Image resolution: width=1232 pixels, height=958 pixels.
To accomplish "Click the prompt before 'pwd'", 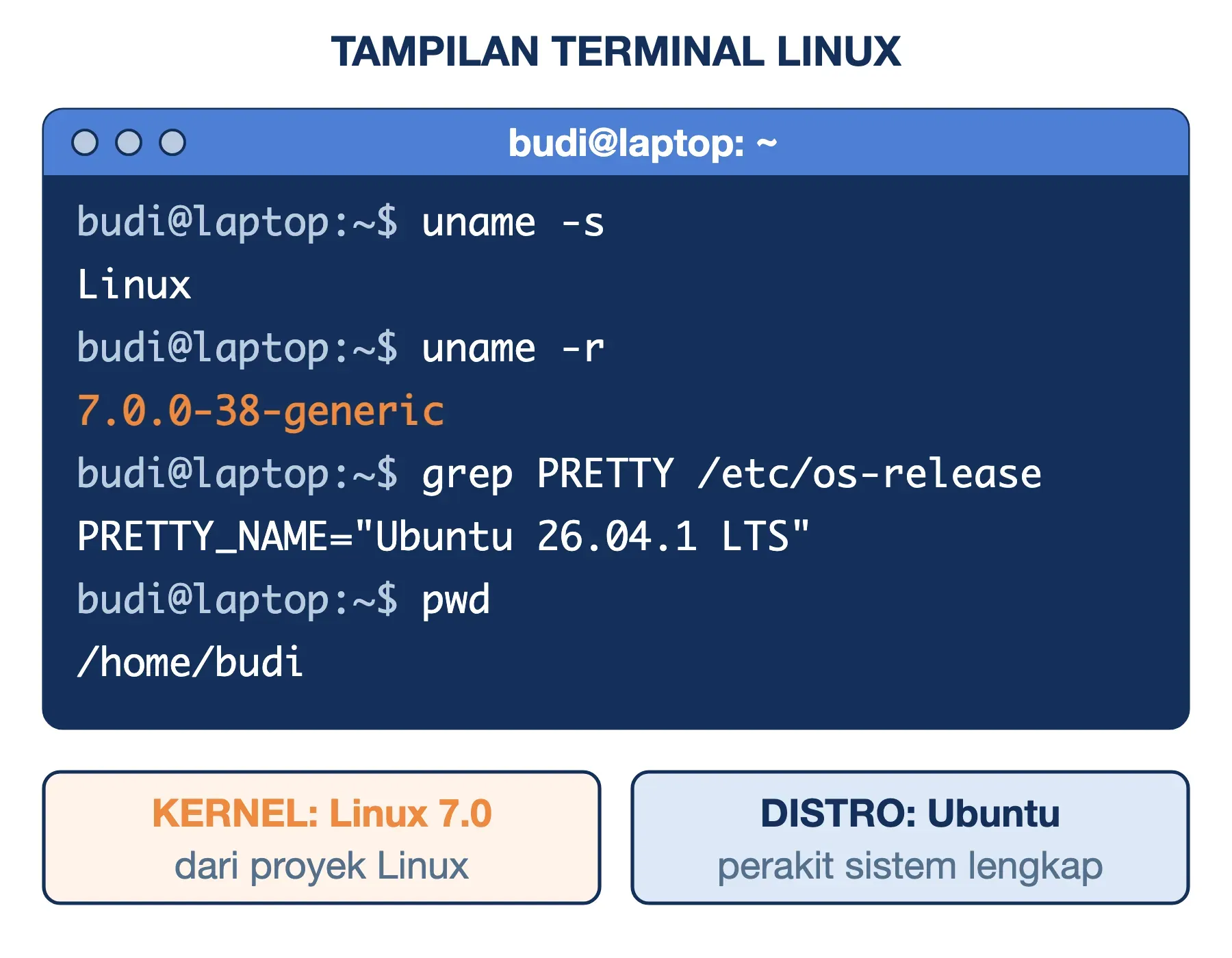I will 238,601.
